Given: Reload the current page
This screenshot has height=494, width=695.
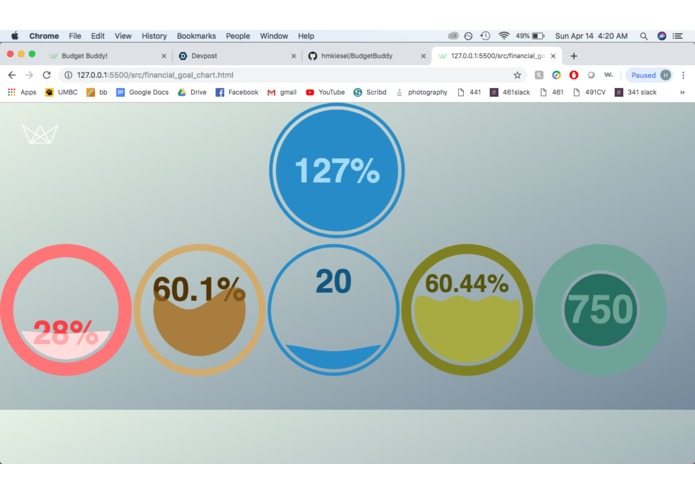Looking at the screenshot, I should pos(47,75).
